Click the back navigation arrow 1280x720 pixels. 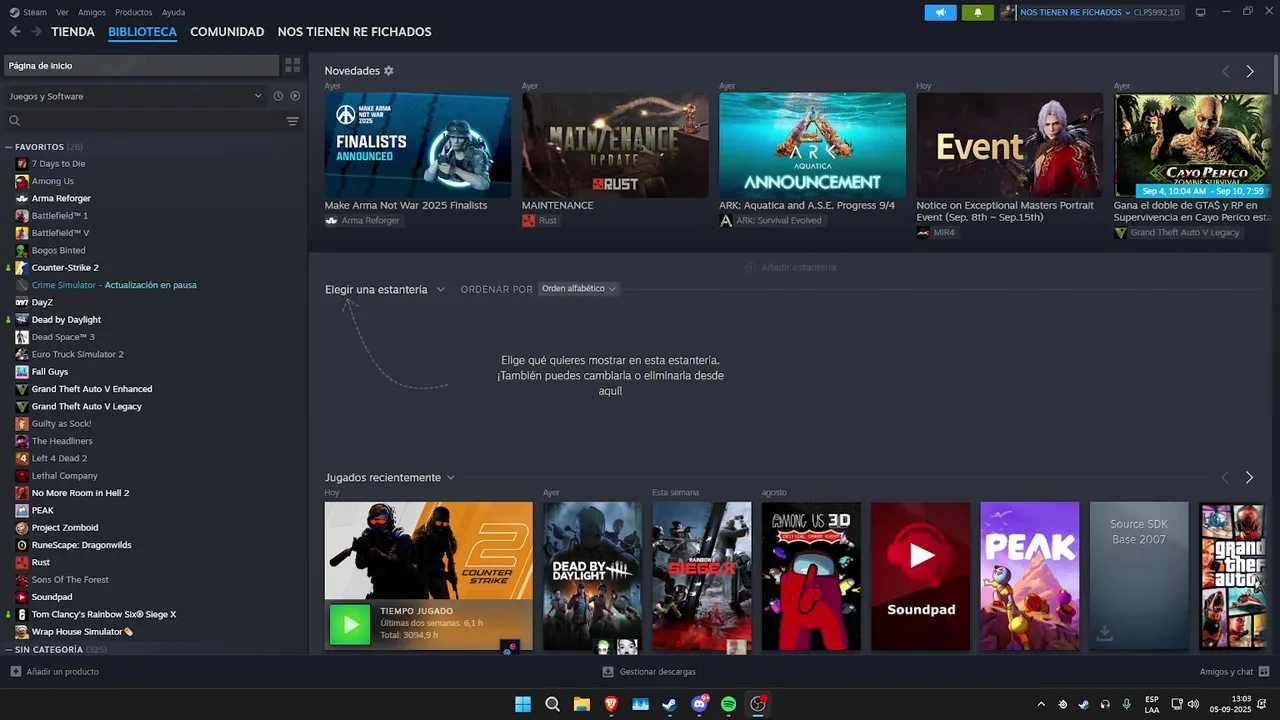(14, 32)
